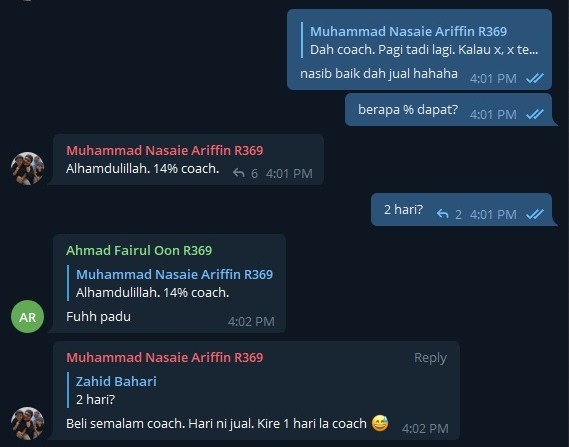The height and width of the screenshot is (447, 569).
Task: Open Nasaie's photo avatar beside bottom message
Action: click(x=28, y=423)
